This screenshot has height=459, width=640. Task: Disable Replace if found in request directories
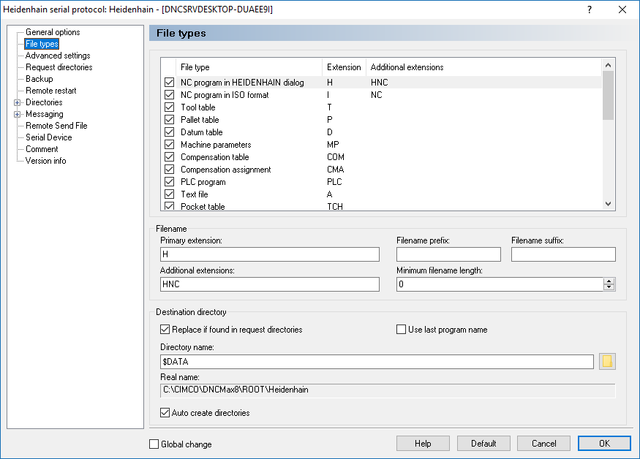[x=165, y=329]
